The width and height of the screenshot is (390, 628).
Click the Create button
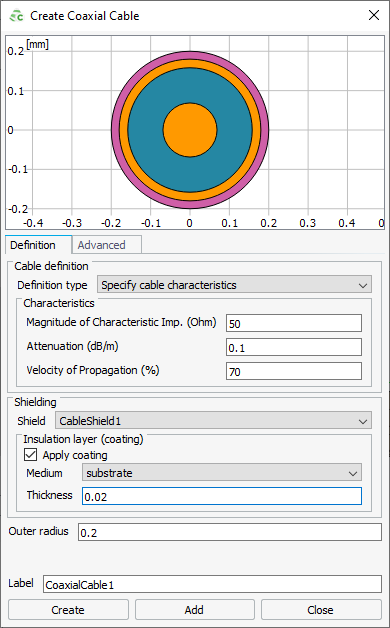[x=68, y=610]
